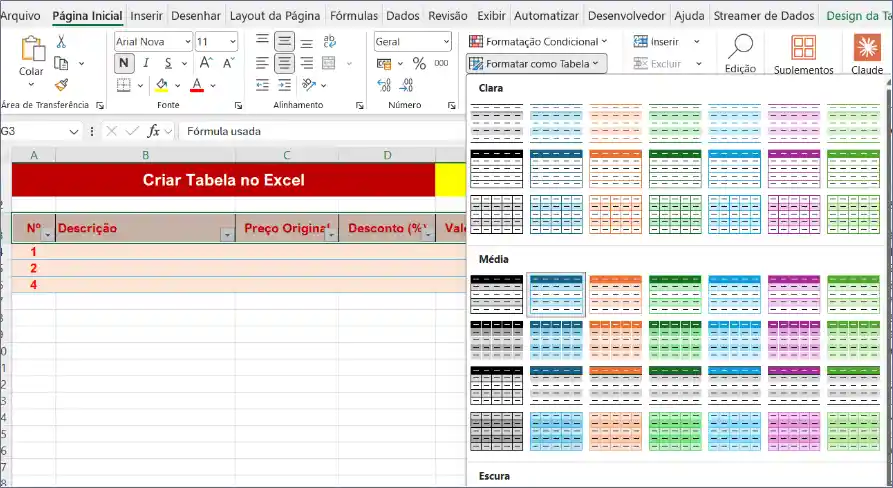Open the Name Box dropdown arrow
The width and height of the screenshot is (893, 488).
73,132
